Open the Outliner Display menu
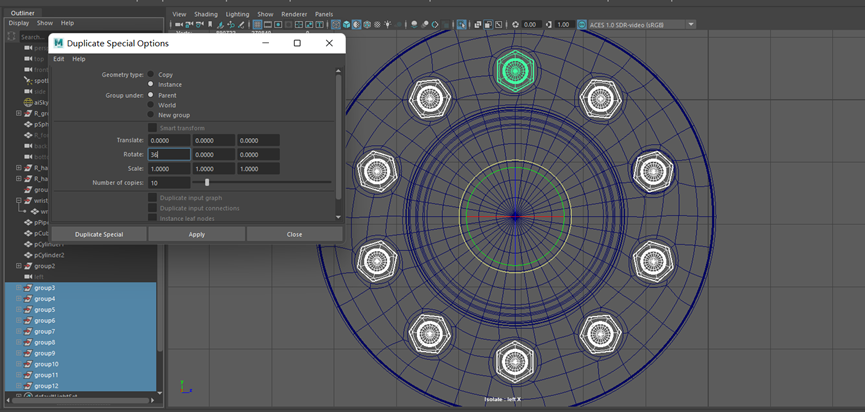Viewport: 865px width, 412px height. [19, 23]
